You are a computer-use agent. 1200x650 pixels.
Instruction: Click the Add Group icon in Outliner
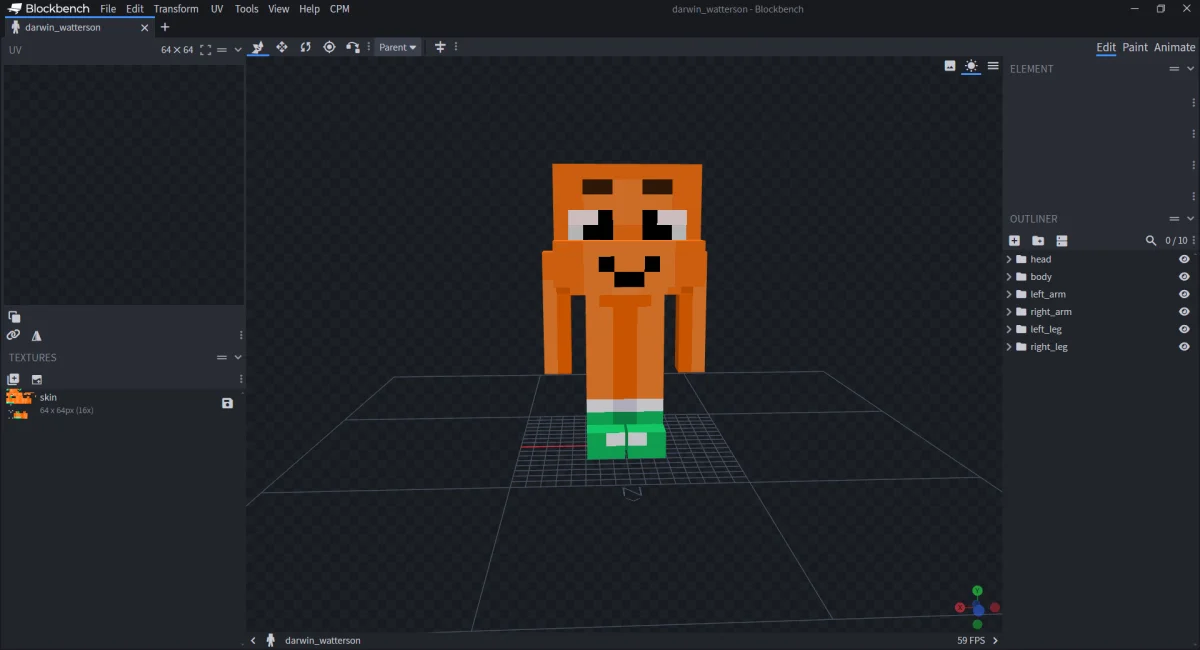(1038, 241)
